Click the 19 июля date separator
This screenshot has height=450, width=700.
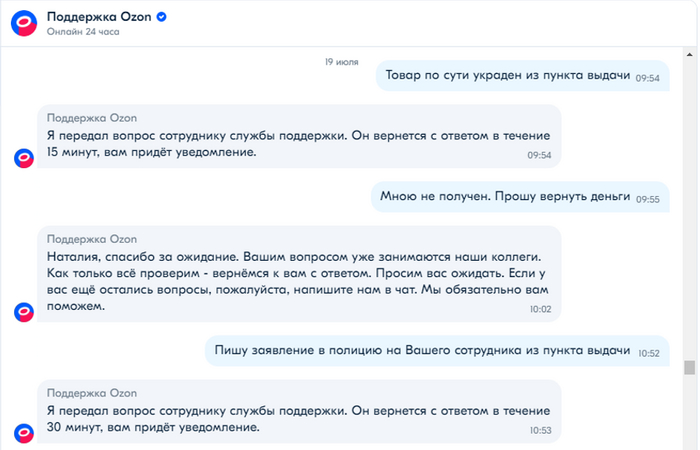(342, 61)
